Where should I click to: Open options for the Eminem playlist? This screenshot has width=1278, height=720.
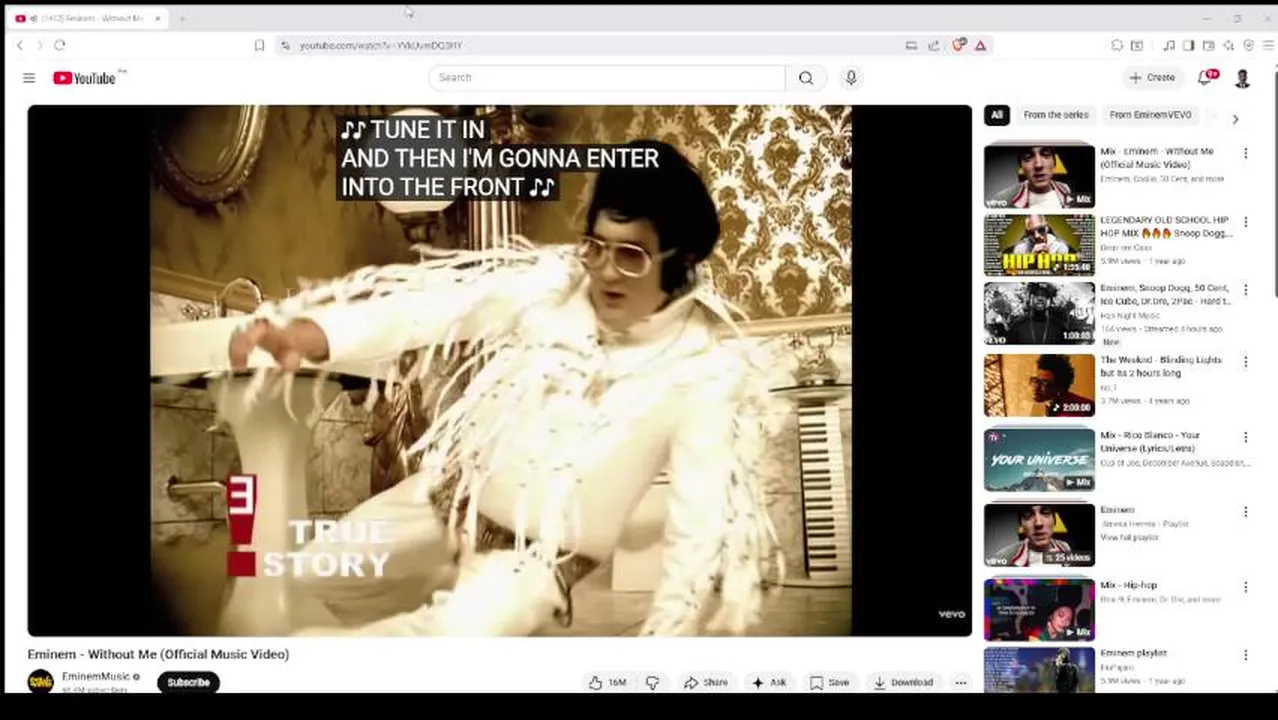pyautogui.click(x=1246, y=511)
